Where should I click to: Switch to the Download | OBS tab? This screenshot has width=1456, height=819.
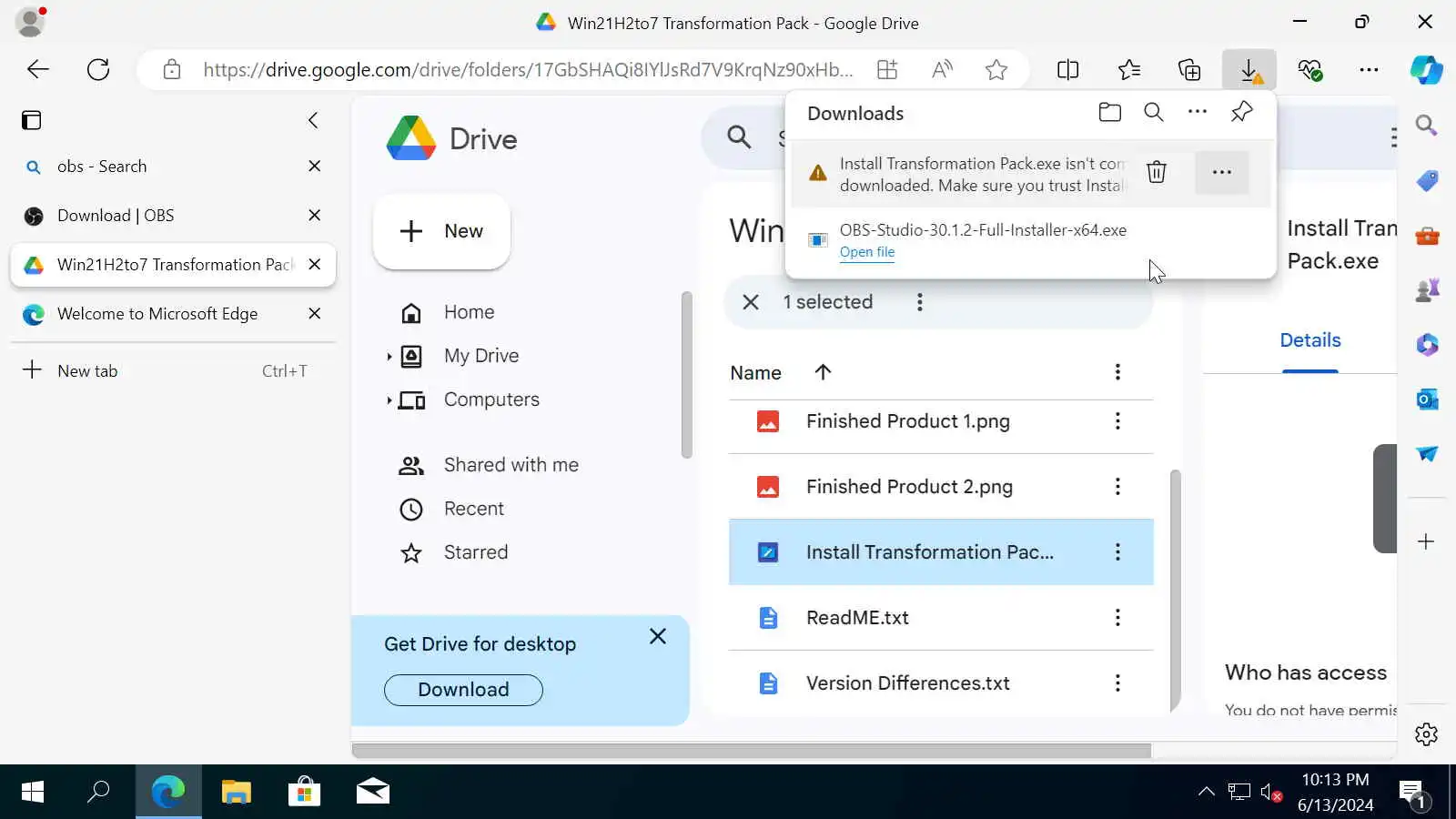pyautogui.click(x=173, y=216)
